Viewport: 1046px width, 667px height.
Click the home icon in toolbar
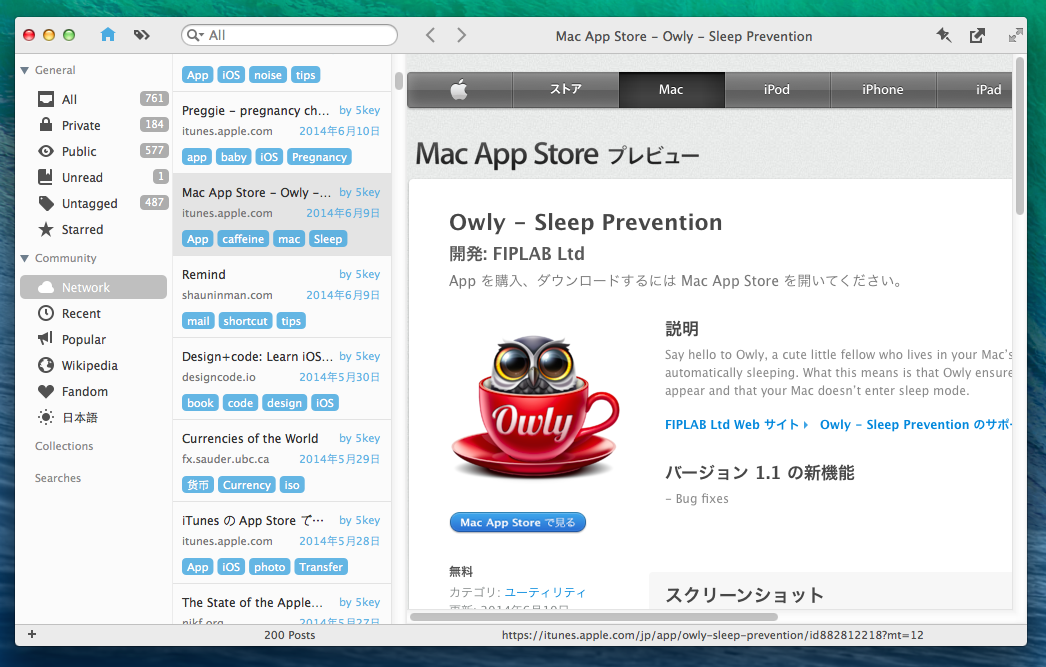coord(108,35)
